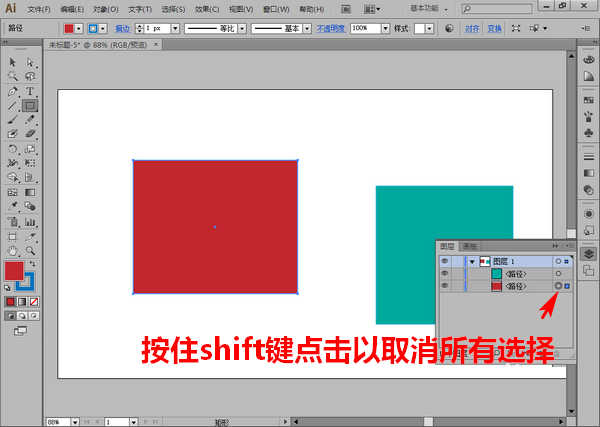This screenshot has width=600, height=427.
Task: Select the Type tool
Action: point(30,90)
